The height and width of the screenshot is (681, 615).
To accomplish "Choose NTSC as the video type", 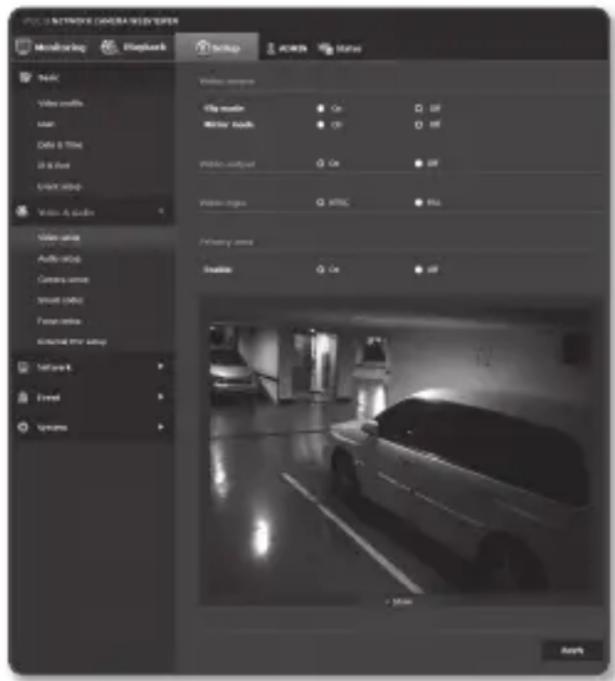I will (x=321, y=202).
